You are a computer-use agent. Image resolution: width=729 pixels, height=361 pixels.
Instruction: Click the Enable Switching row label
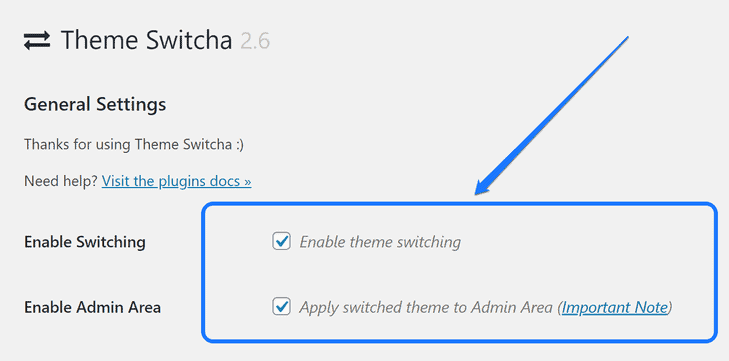pyautogui.click(x=85, y=242)
